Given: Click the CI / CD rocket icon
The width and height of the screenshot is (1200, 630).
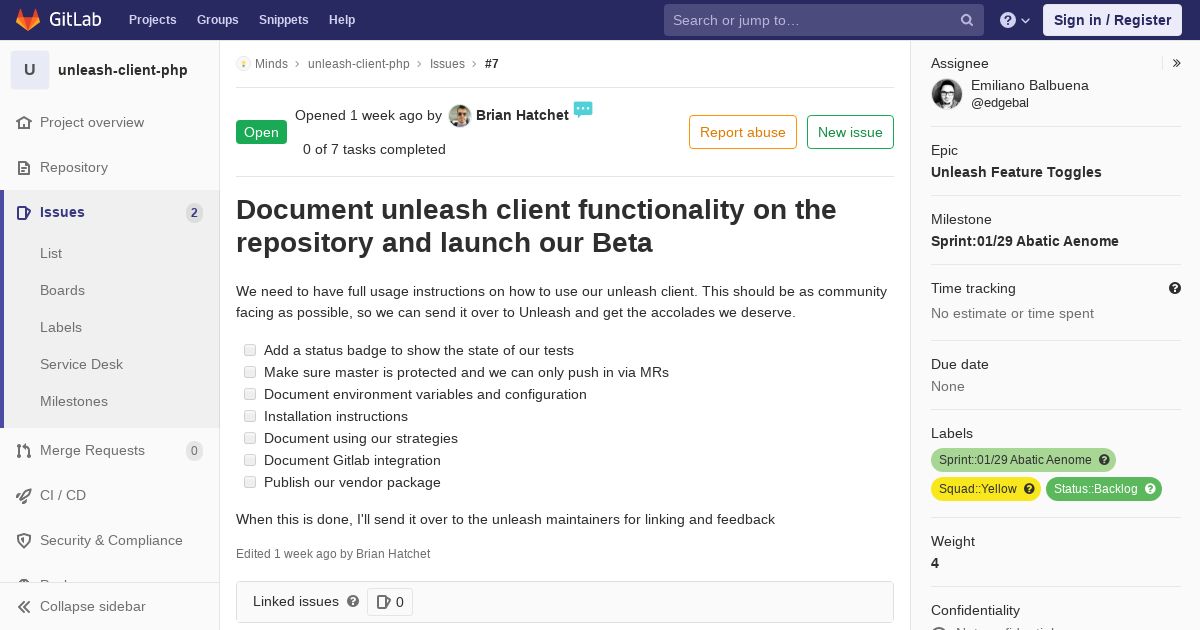Looking at the screenshot, I should 24,495.
